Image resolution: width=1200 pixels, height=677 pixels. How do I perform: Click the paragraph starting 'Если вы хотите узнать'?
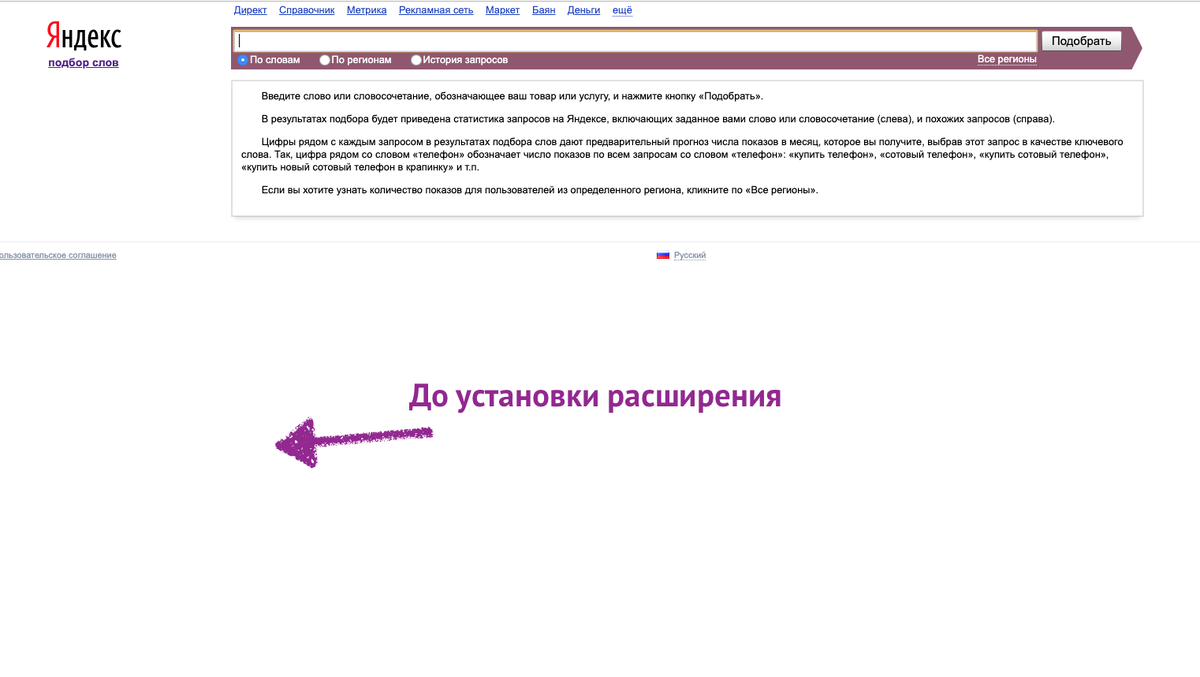[540, 190]
